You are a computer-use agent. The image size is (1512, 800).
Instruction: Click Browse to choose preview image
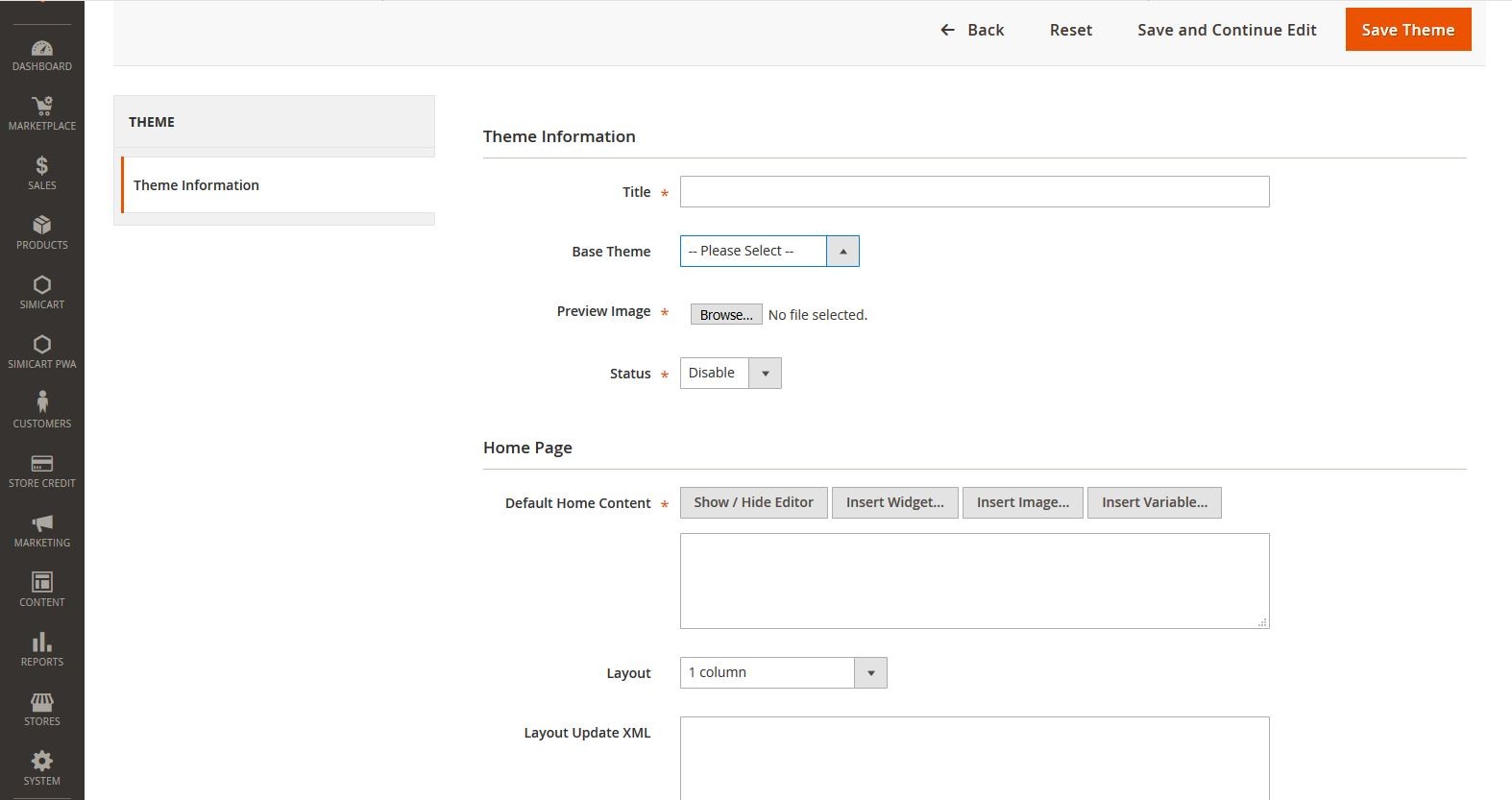click(725, 315)
